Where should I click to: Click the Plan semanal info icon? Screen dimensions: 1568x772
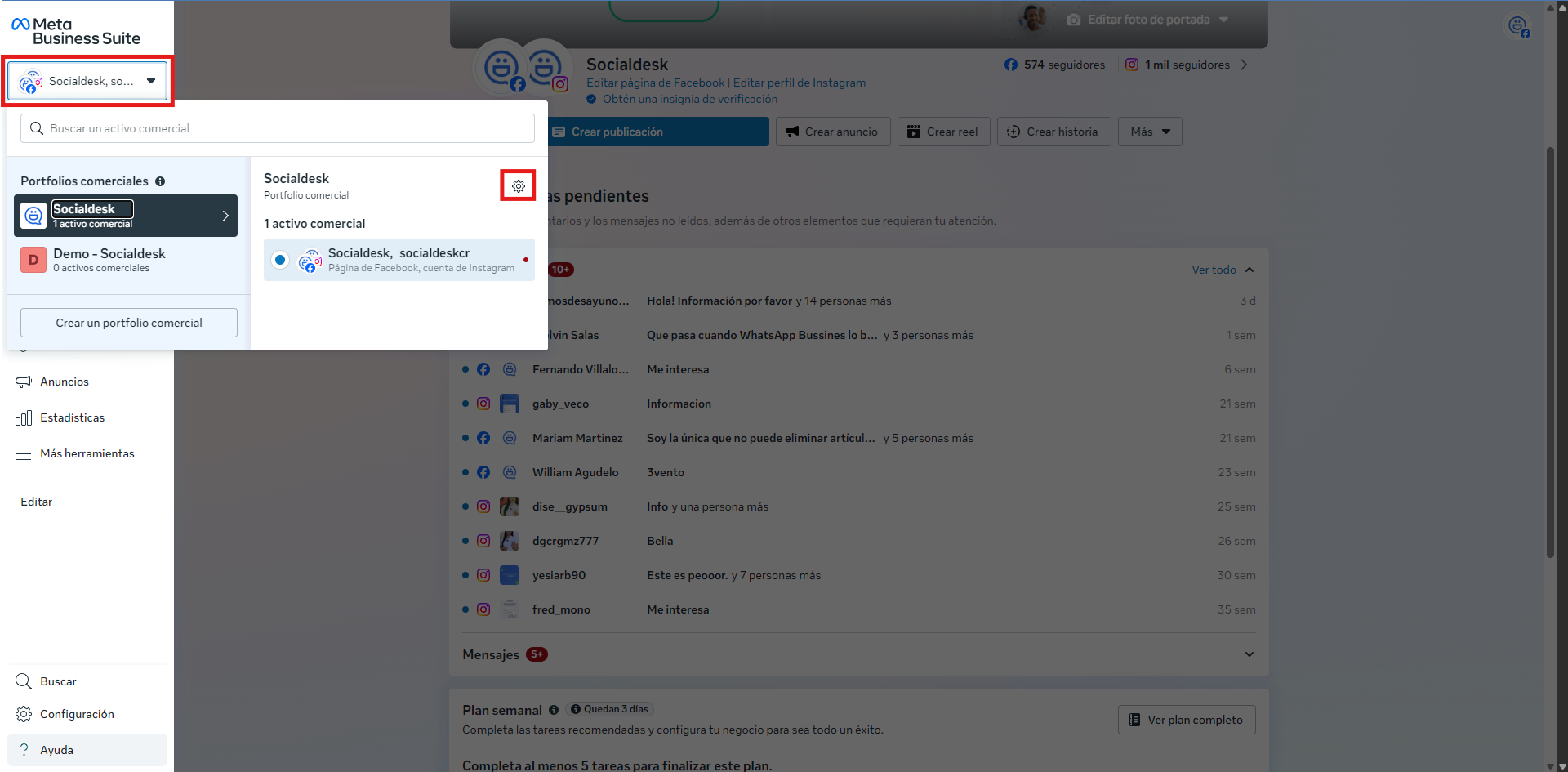[554, 710]
